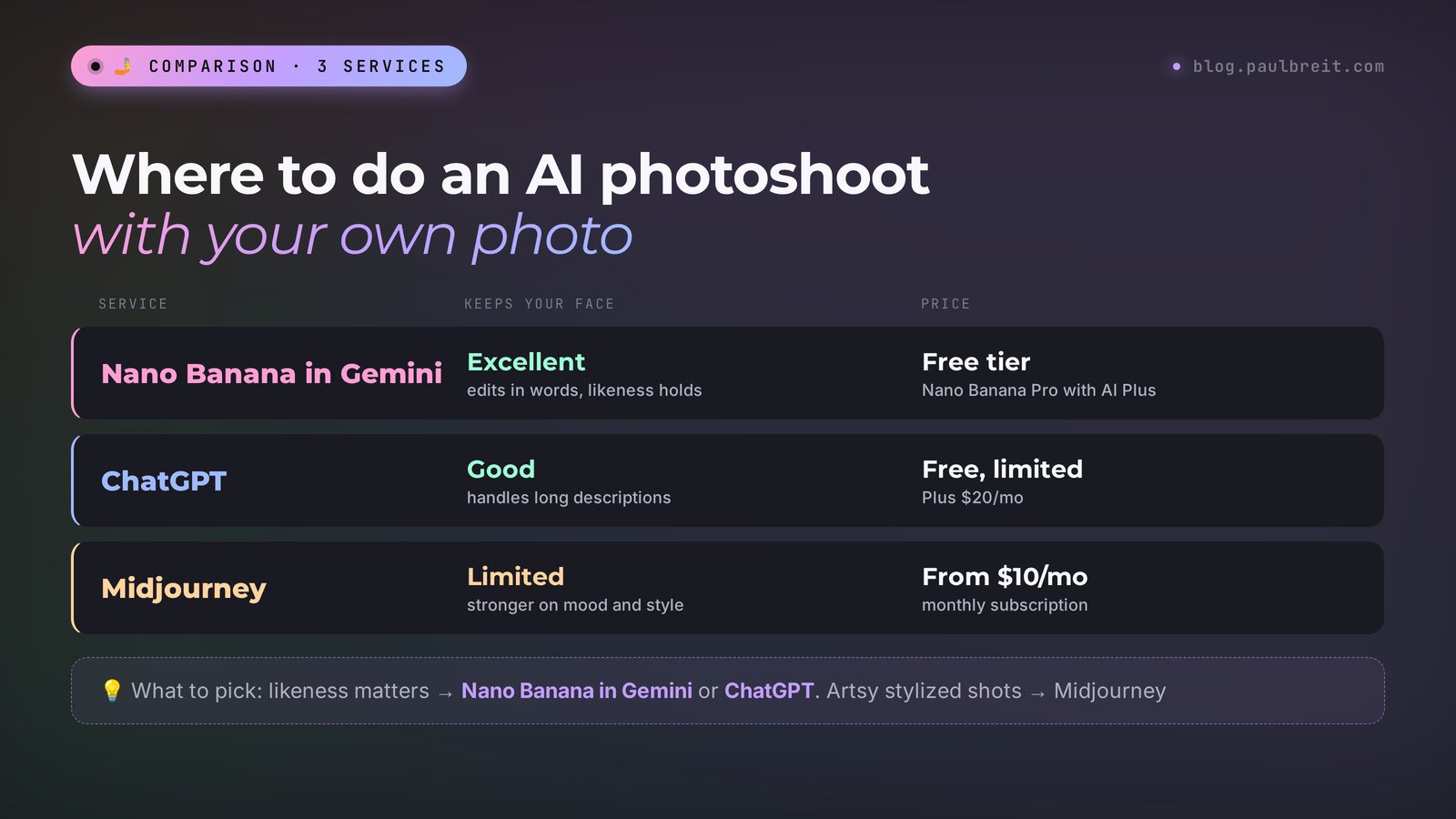The height and width of the screenshot is (819, 1456).
Task: Click "handles long descriptions" text
Action: (569, 498)
